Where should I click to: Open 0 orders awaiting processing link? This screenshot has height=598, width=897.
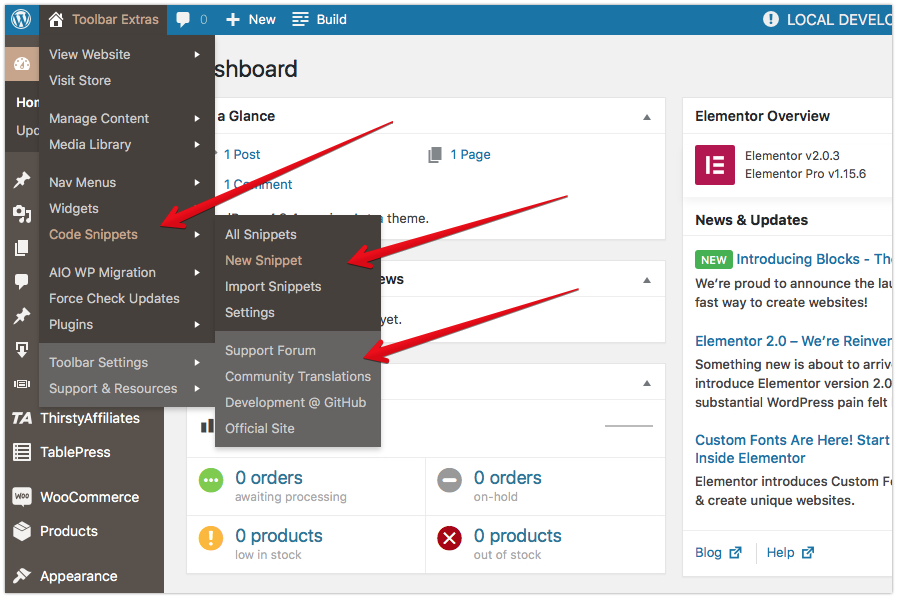[269, 478]
